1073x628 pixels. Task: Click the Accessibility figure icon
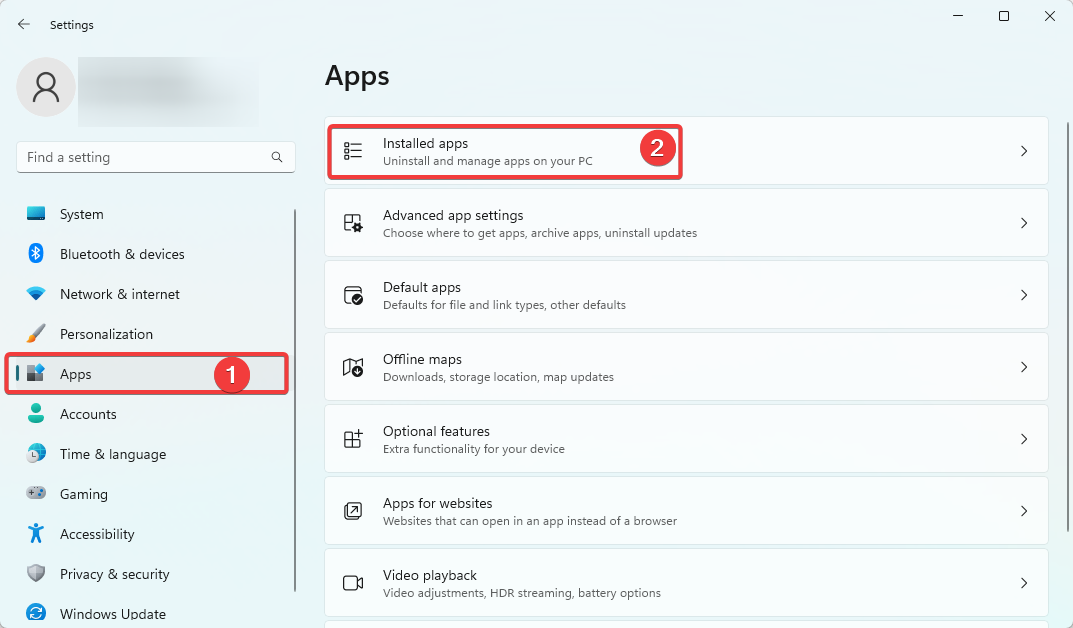tap(36, 534)
